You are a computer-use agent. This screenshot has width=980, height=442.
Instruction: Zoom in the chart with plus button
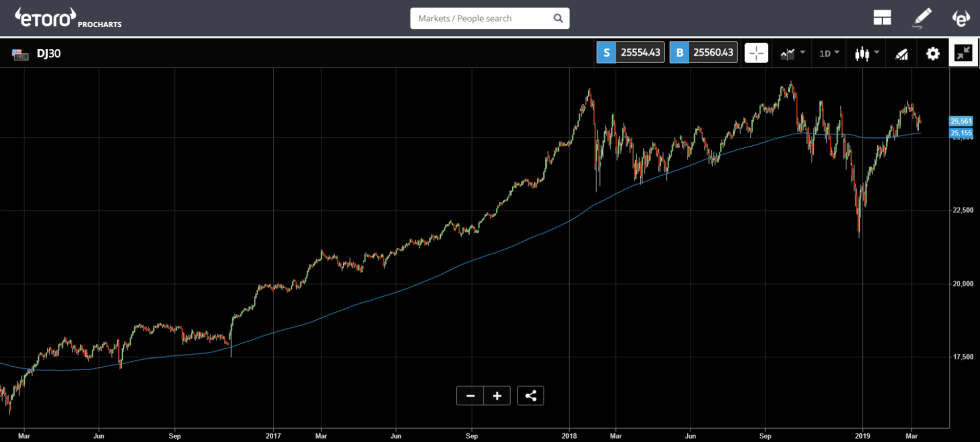pyautogui.click(x=497, y=395)
